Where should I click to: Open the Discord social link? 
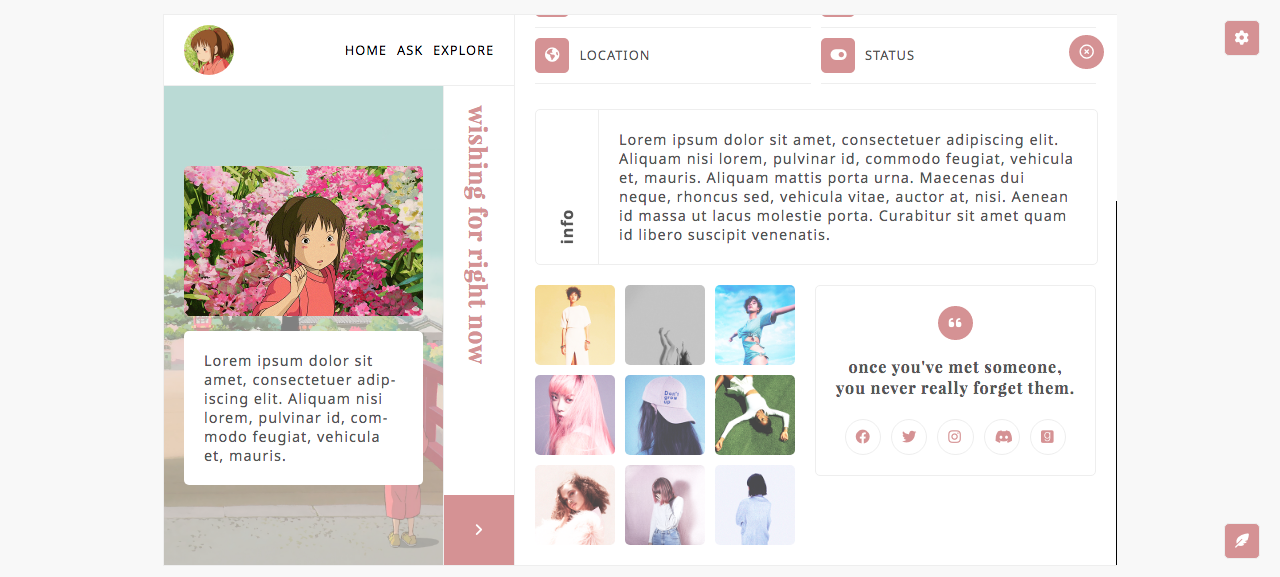pyautogui.click(x=1002, y=437)
